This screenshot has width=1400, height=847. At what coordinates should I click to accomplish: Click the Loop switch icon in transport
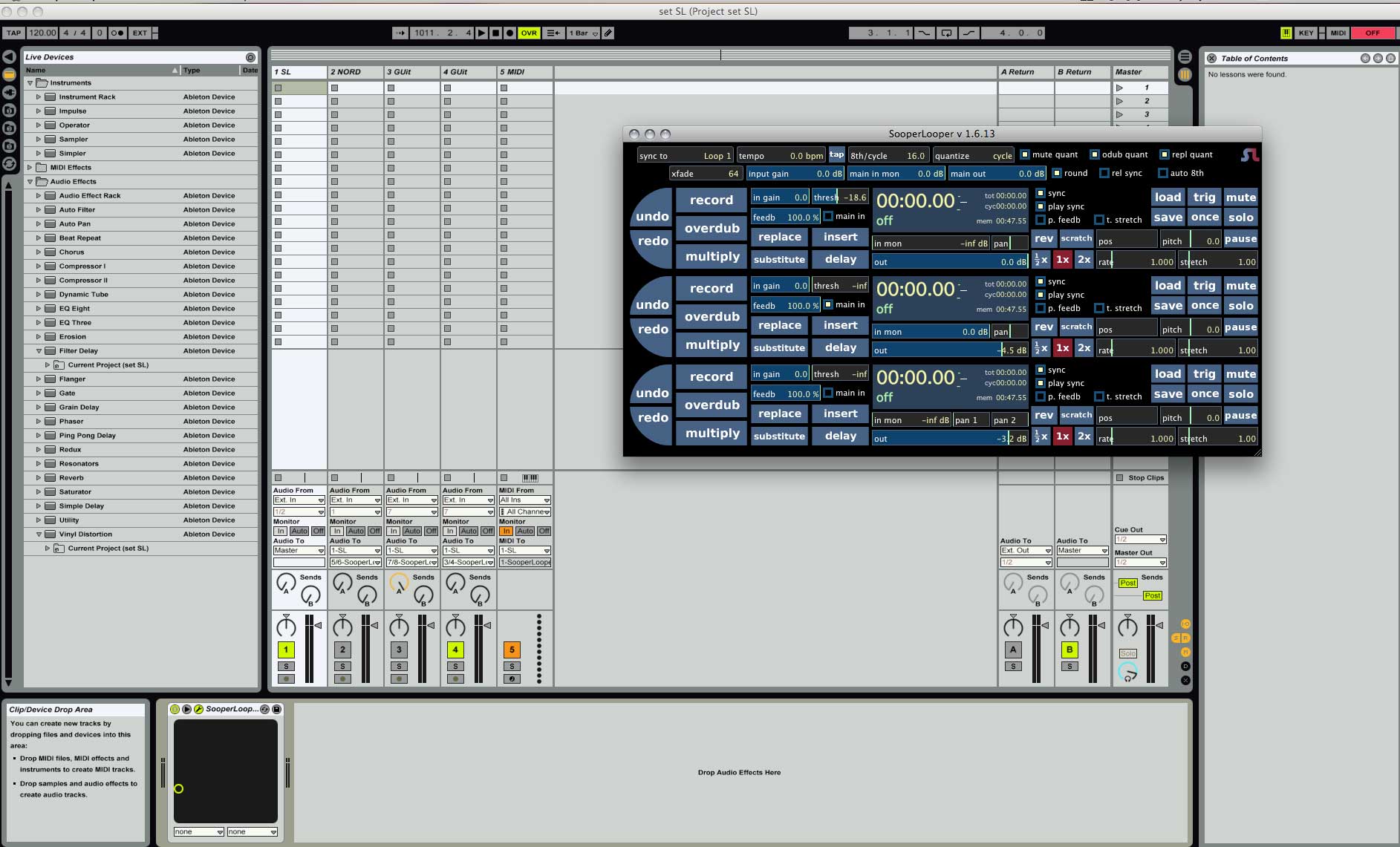click(x=946, y=33)
